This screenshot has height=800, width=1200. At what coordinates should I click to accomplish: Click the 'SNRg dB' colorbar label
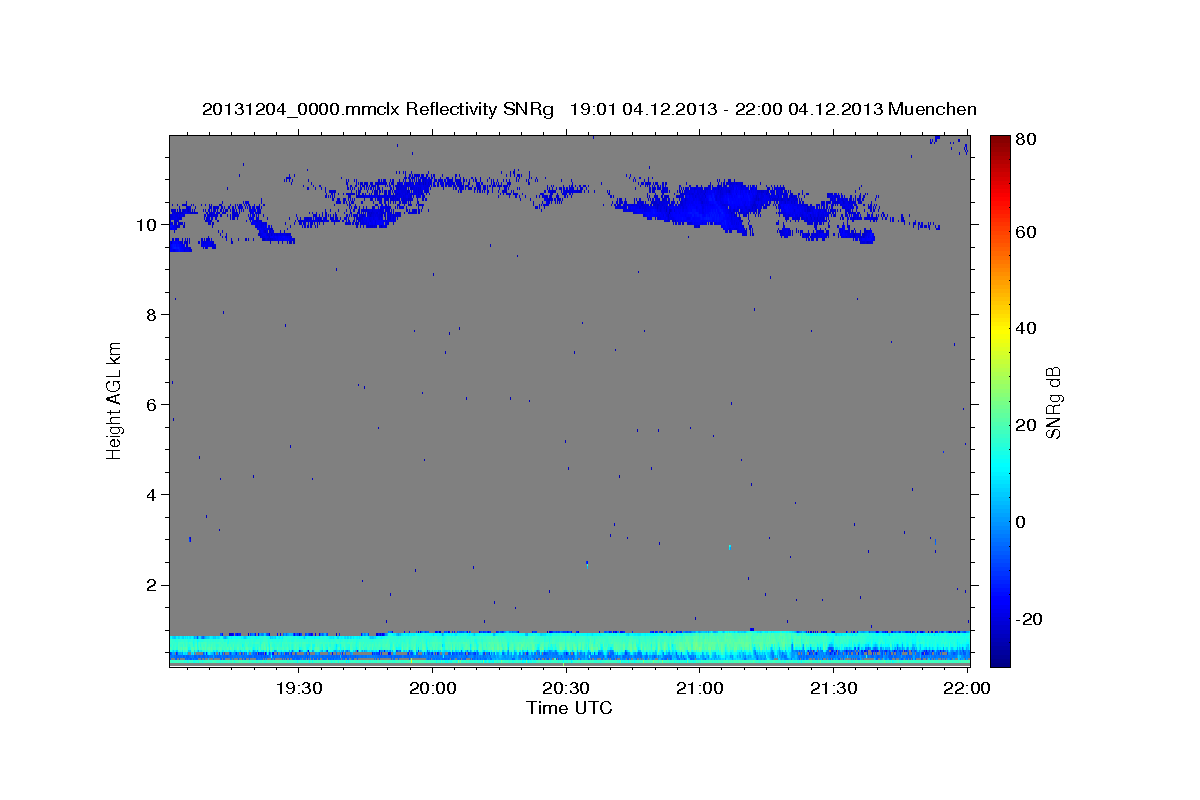1053,401
